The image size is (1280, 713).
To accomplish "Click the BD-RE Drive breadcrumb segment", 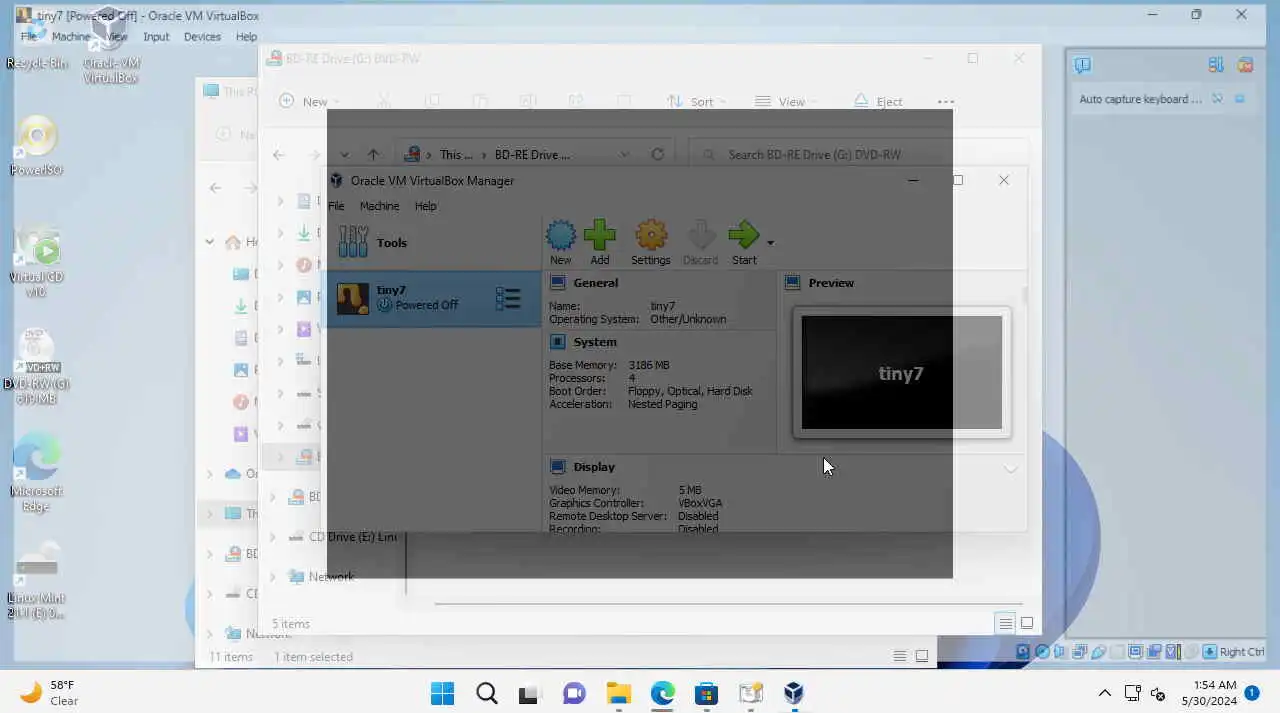I will (x=532, y=154).
